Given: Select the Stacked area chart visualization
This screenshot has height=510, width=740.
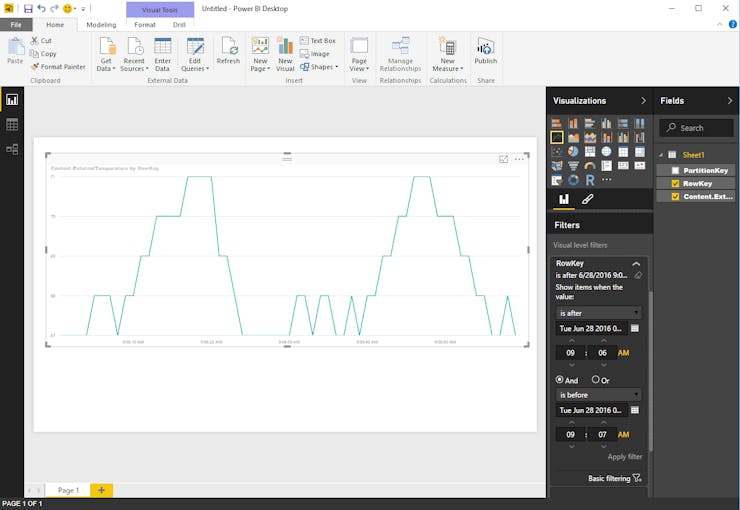Looking at the screenshot, I should coord(590,137).
